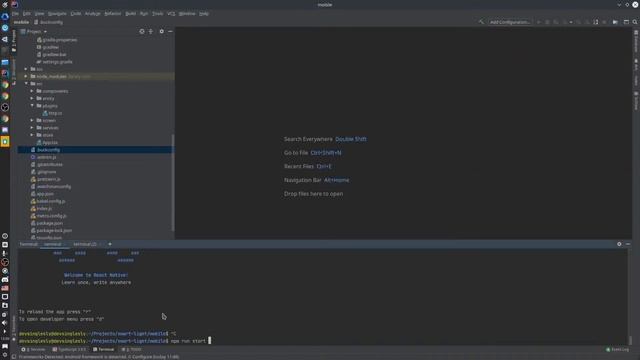
Task: Open the Window menu
Action: click(x=187, y=13)
